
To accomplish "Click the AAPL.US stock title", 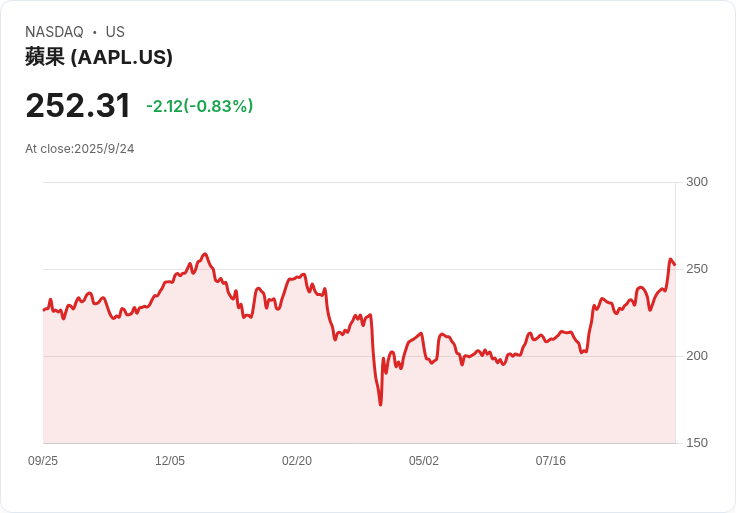I will (99, 57).
